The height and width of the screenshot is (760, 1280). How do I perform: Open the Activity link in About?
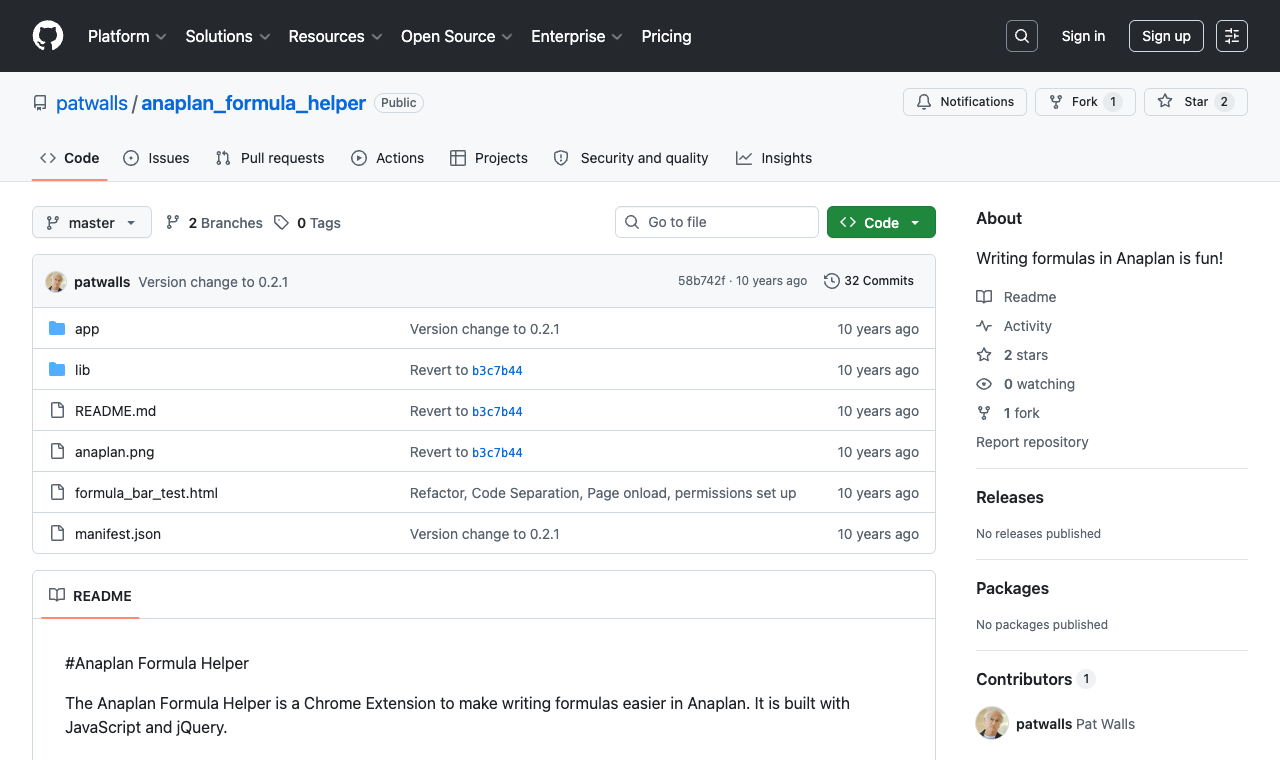pos(1014,326)
